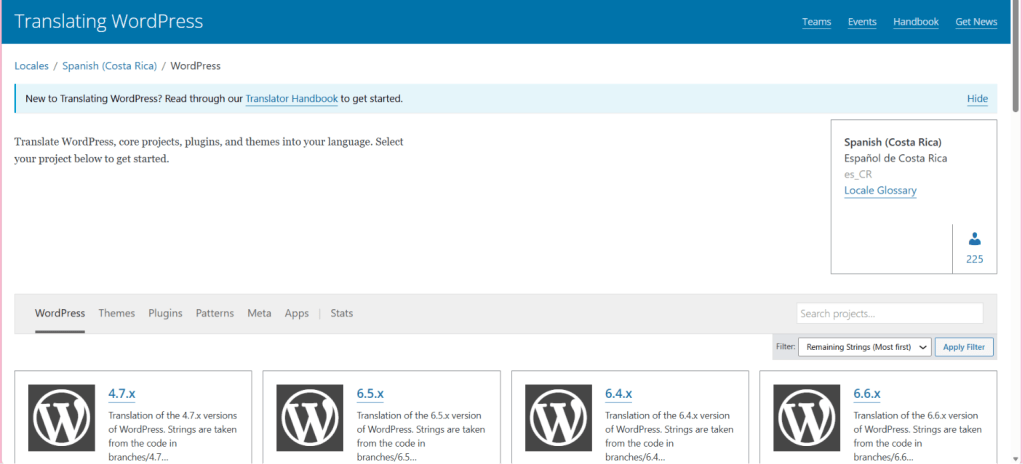
Task: Hide the getting started notice
Action: (977, 99)
